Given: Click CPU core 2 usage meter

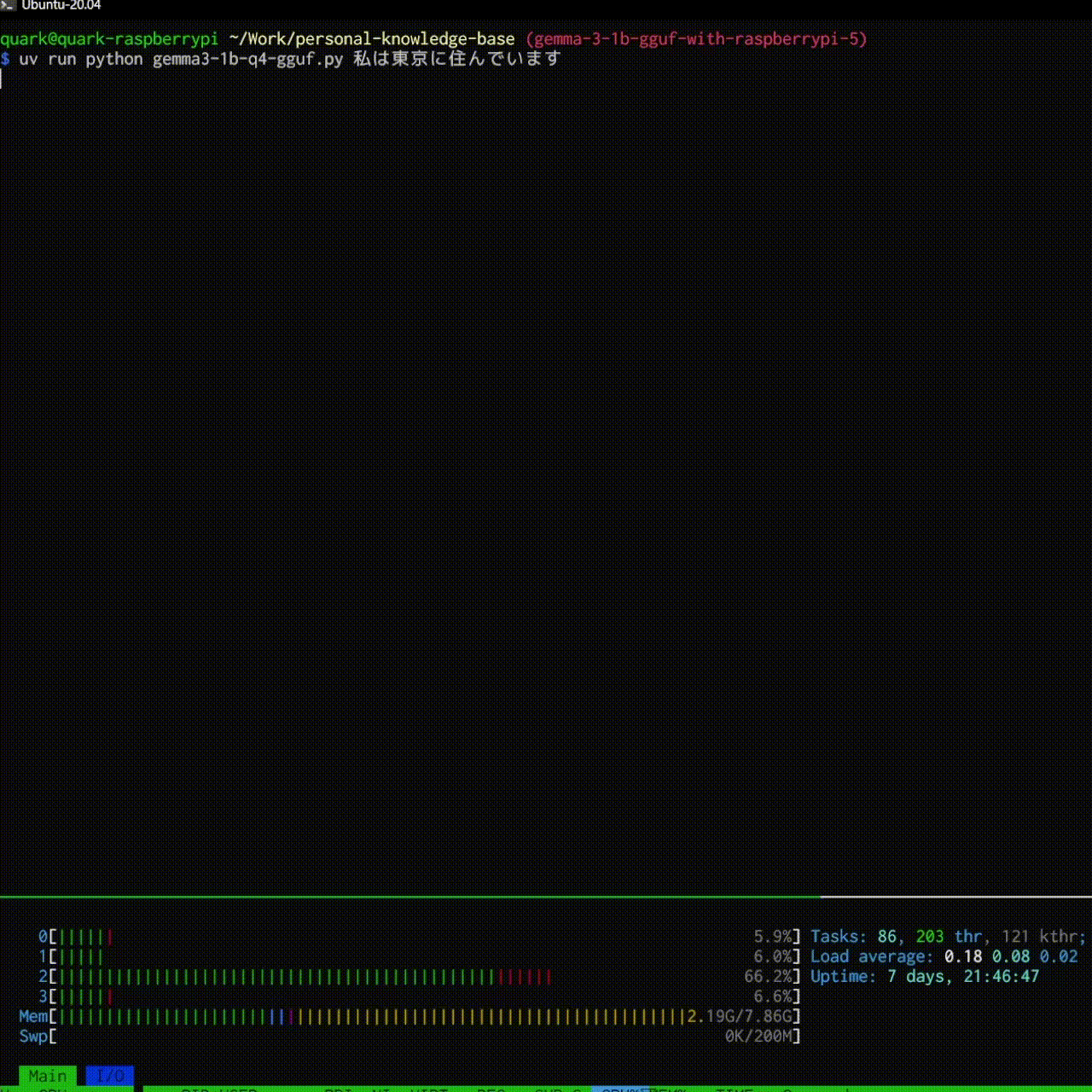Looking at the screenshot, I should (341, 977).
